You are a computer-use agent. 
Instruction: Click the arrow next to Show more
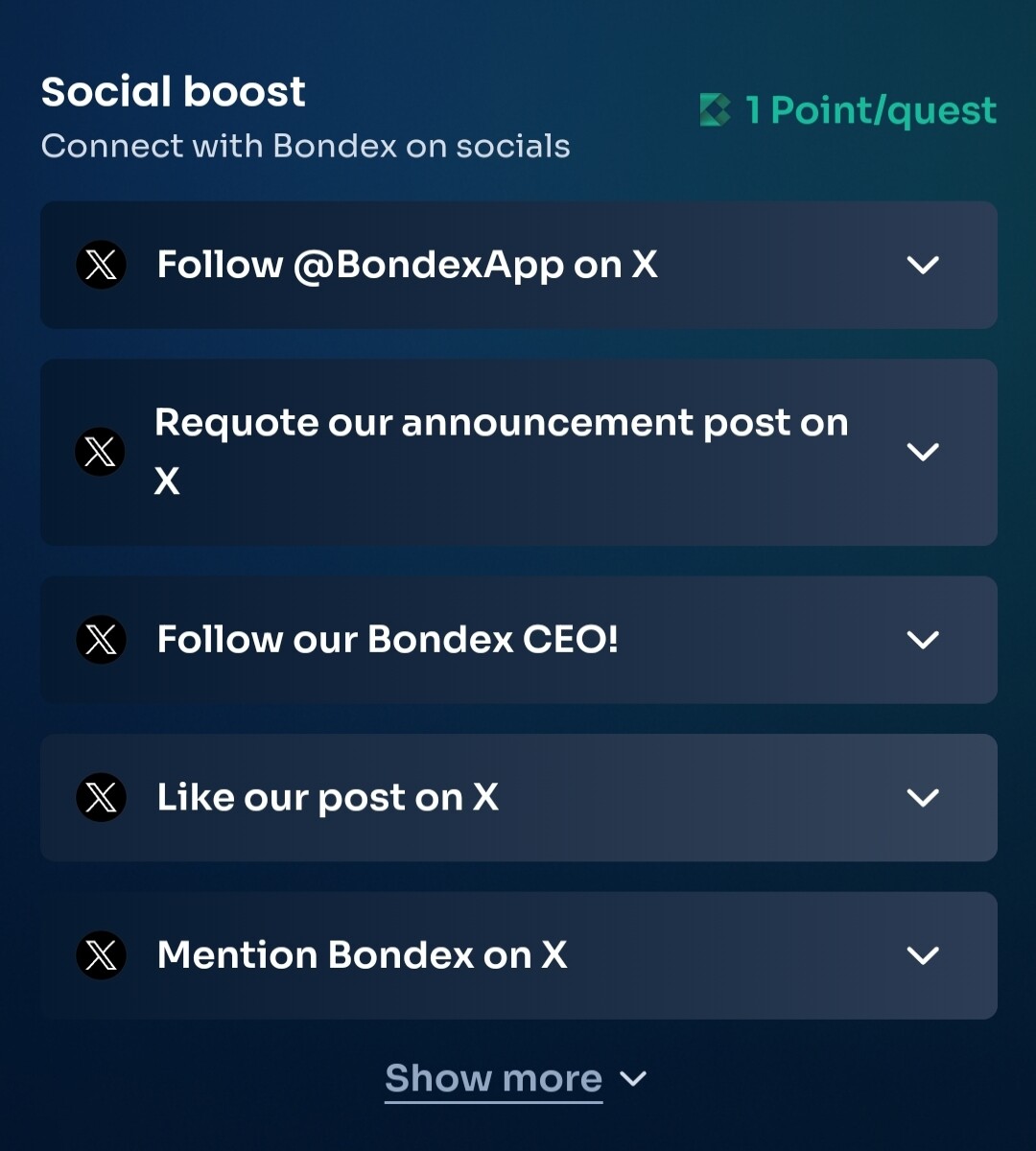point(633,1079)
